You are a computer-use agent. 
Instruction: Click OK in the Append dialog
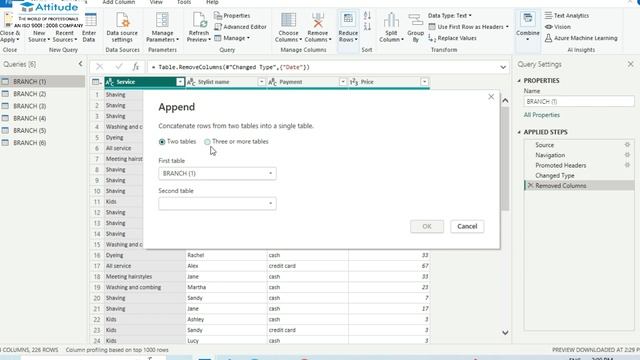tap(427, 227)
